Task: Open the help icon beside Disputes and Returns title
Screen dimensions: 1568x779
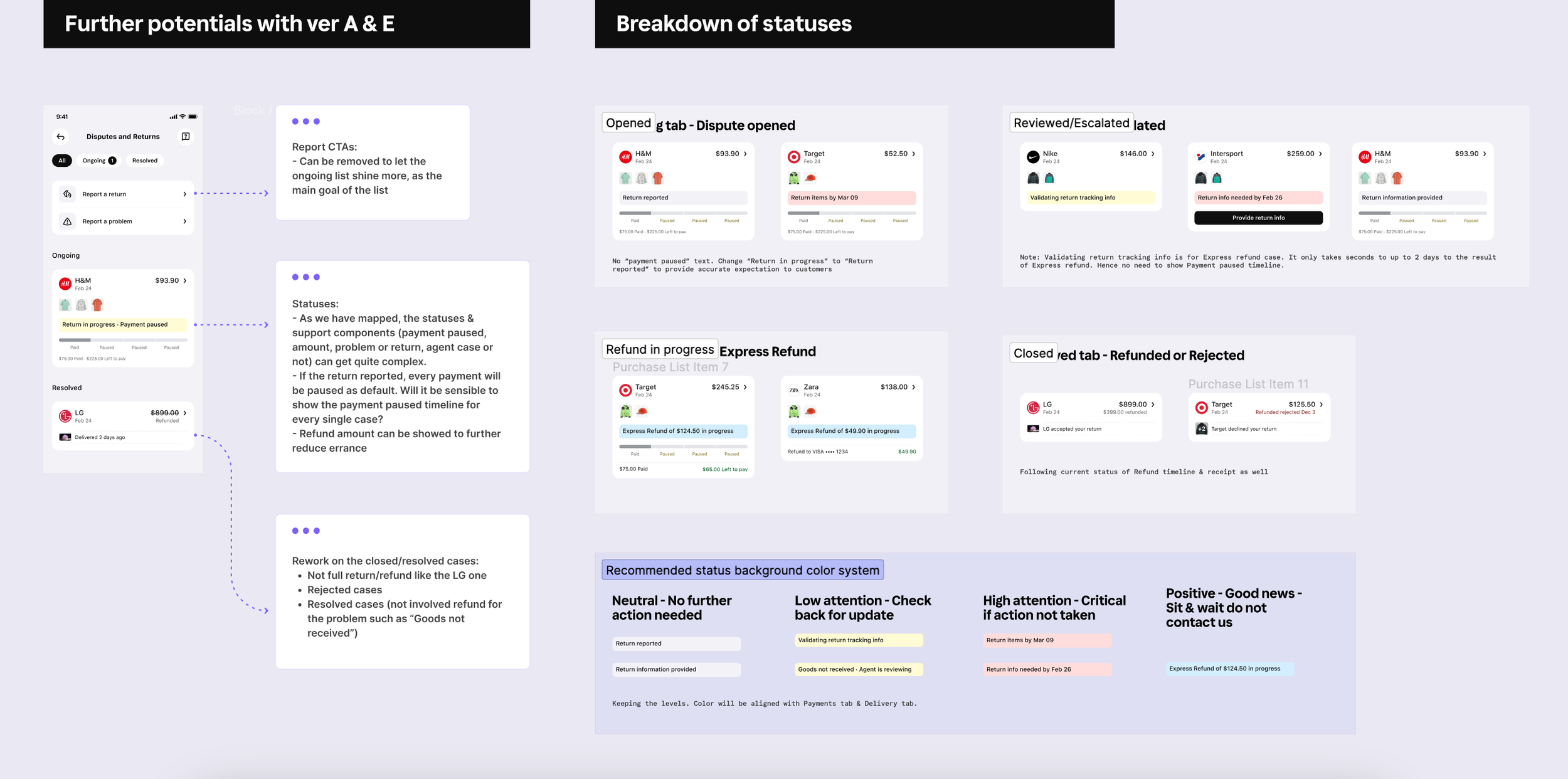Action: pos(186,137)
